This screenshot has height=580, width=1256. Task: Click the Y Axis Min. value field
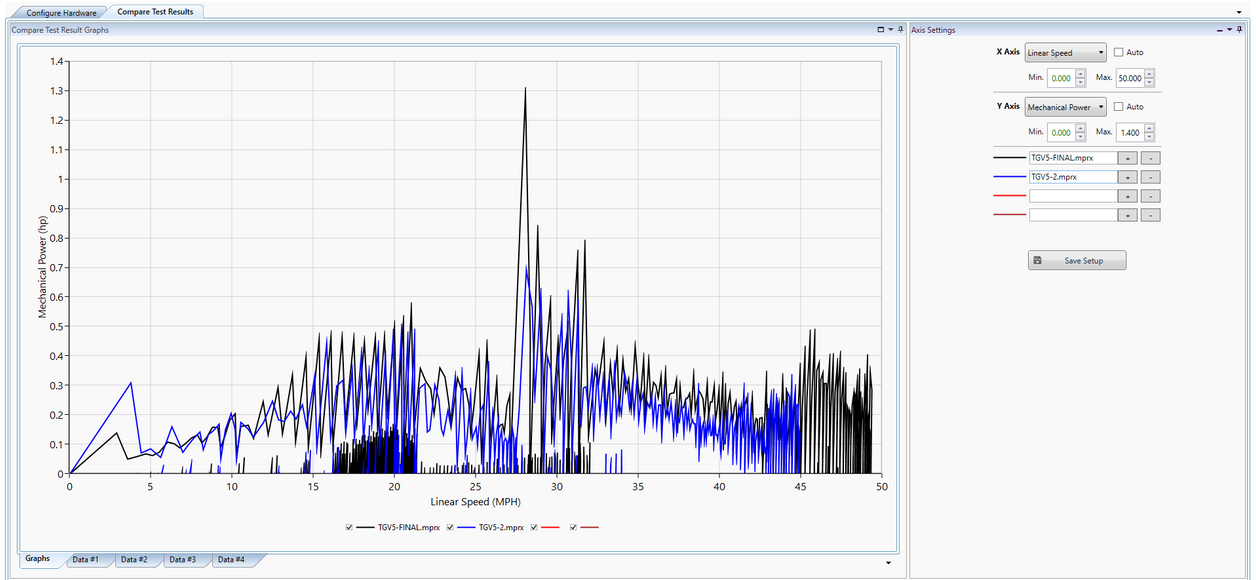(1060, 132)
